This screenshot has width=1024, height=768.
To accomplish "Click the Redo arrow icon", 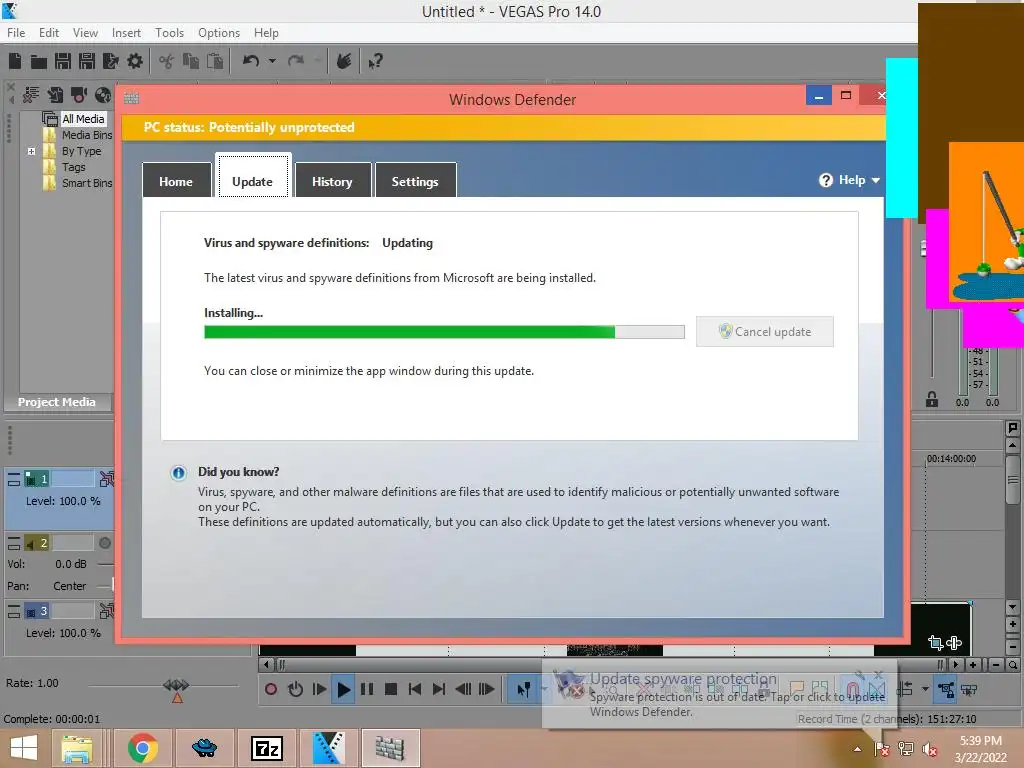I will [x=296, y=61].
